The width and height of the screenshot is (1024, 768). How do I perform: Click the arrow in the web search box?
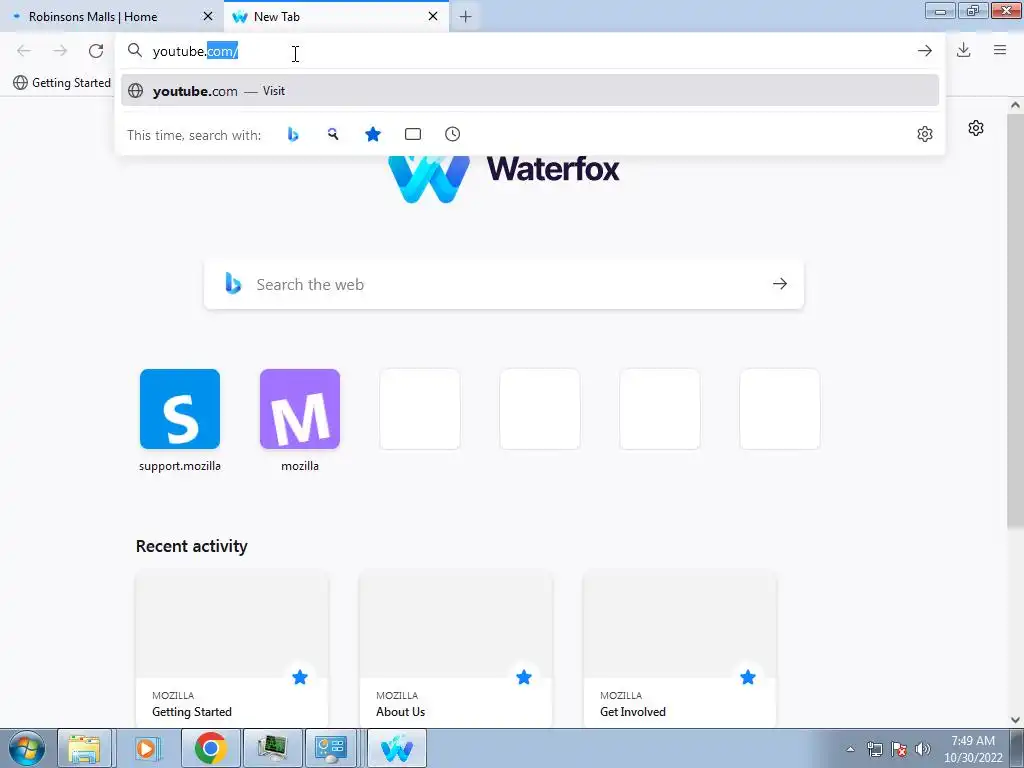pos(780,284)
